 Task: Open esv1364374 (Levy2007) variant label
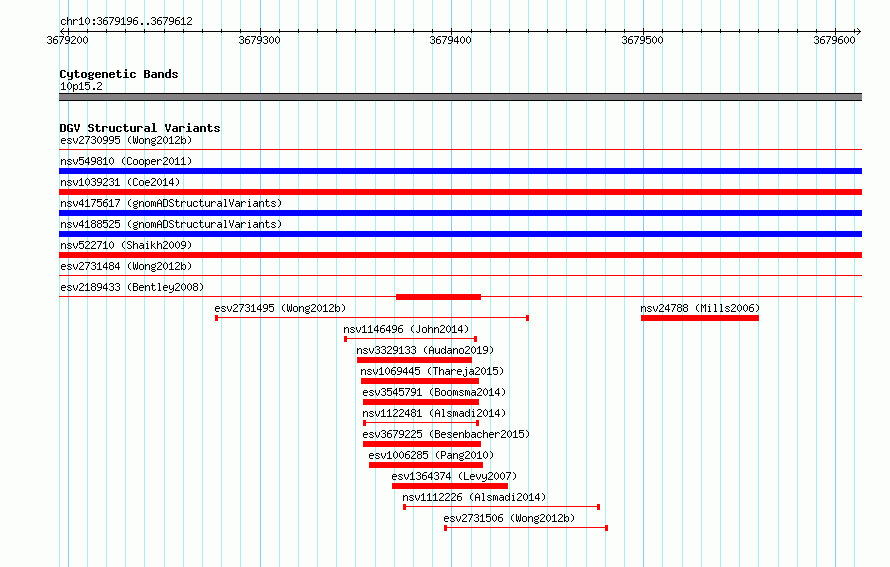(x=454, y=476)
